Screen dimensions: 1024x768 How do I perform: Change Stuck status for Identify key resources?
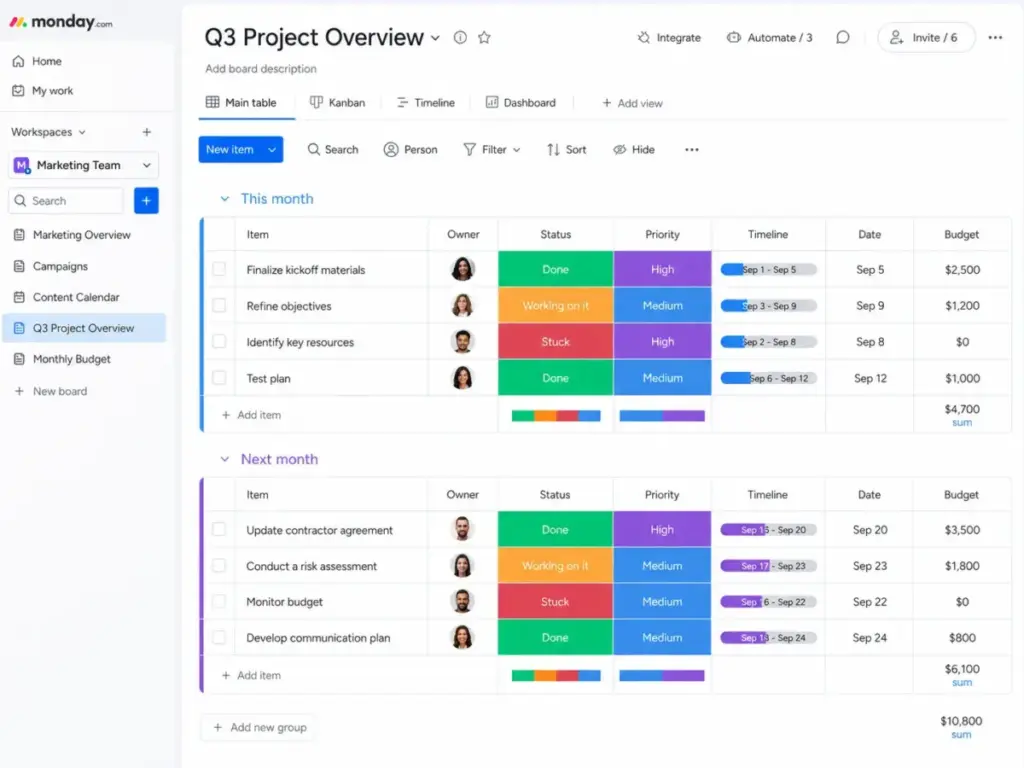[x=555, y=342]
